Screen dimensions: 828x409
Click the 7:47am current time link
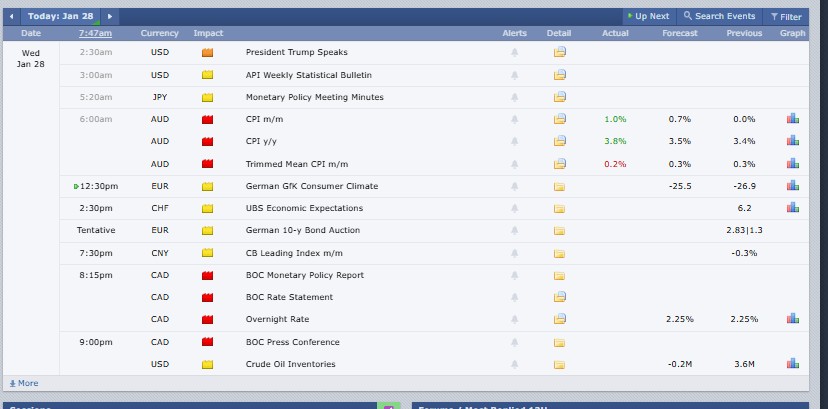(95, 33)
